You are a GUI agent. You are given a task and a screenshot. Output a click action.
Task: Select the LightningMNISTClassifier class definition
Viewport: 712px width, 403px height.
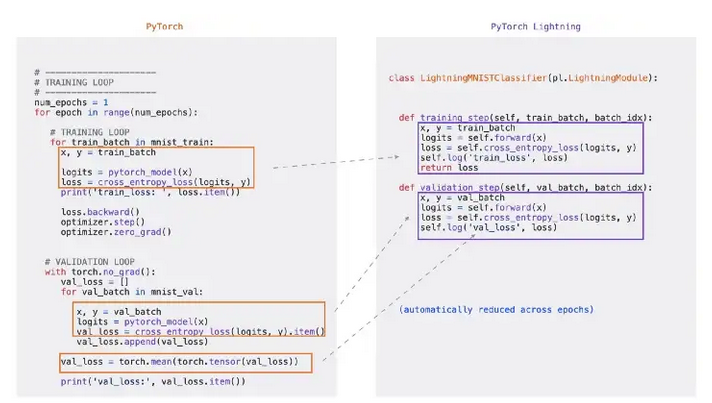click(x=523, y=78)
